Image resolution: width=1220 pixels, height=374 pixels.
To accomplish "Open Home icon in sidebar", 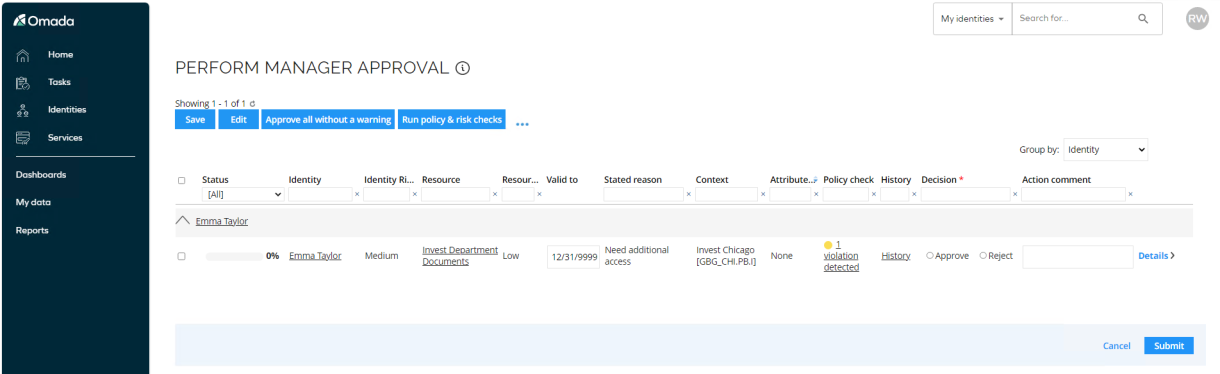I will pos(22,54).
